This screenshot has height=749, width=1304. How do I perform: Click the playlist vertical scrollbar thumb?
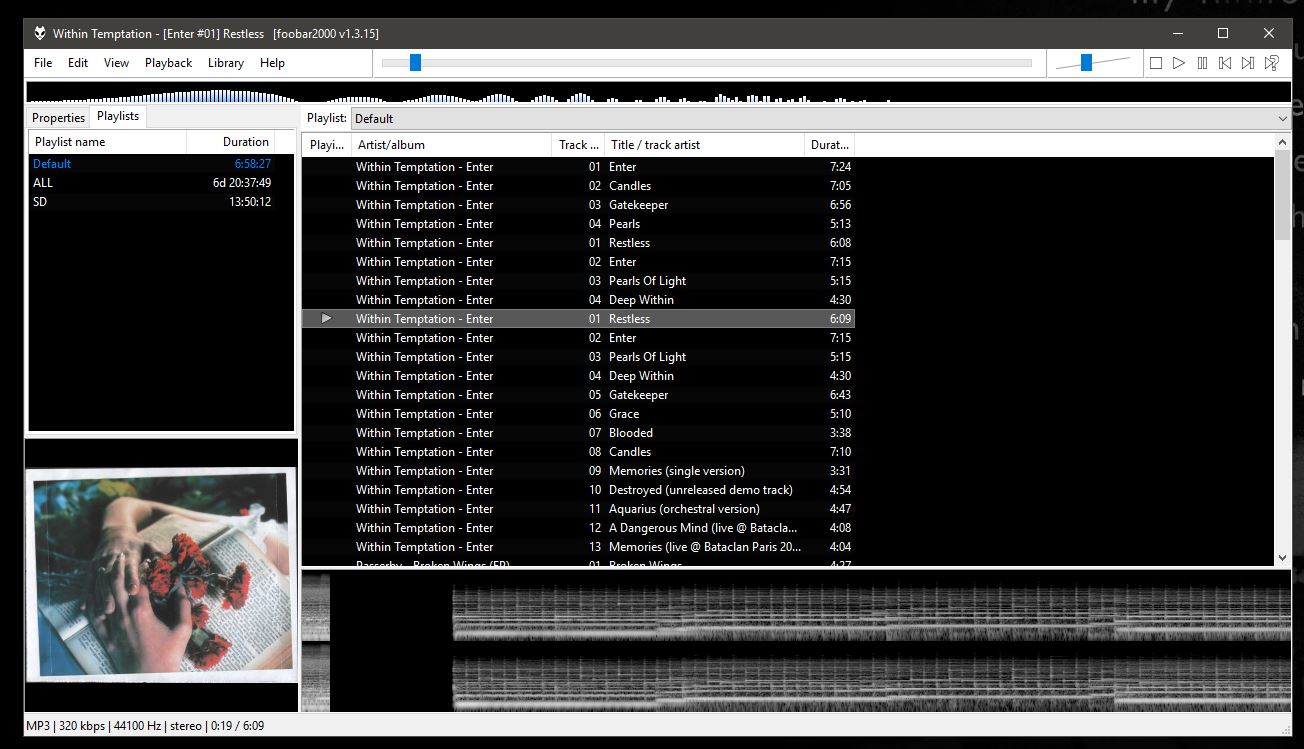click(1283, 195)
